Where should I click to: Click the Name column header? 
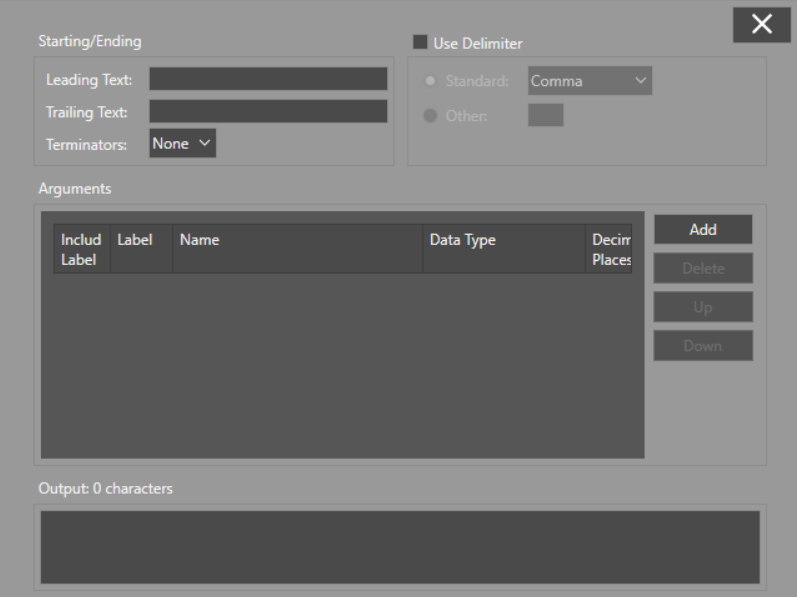click(297, 249)
